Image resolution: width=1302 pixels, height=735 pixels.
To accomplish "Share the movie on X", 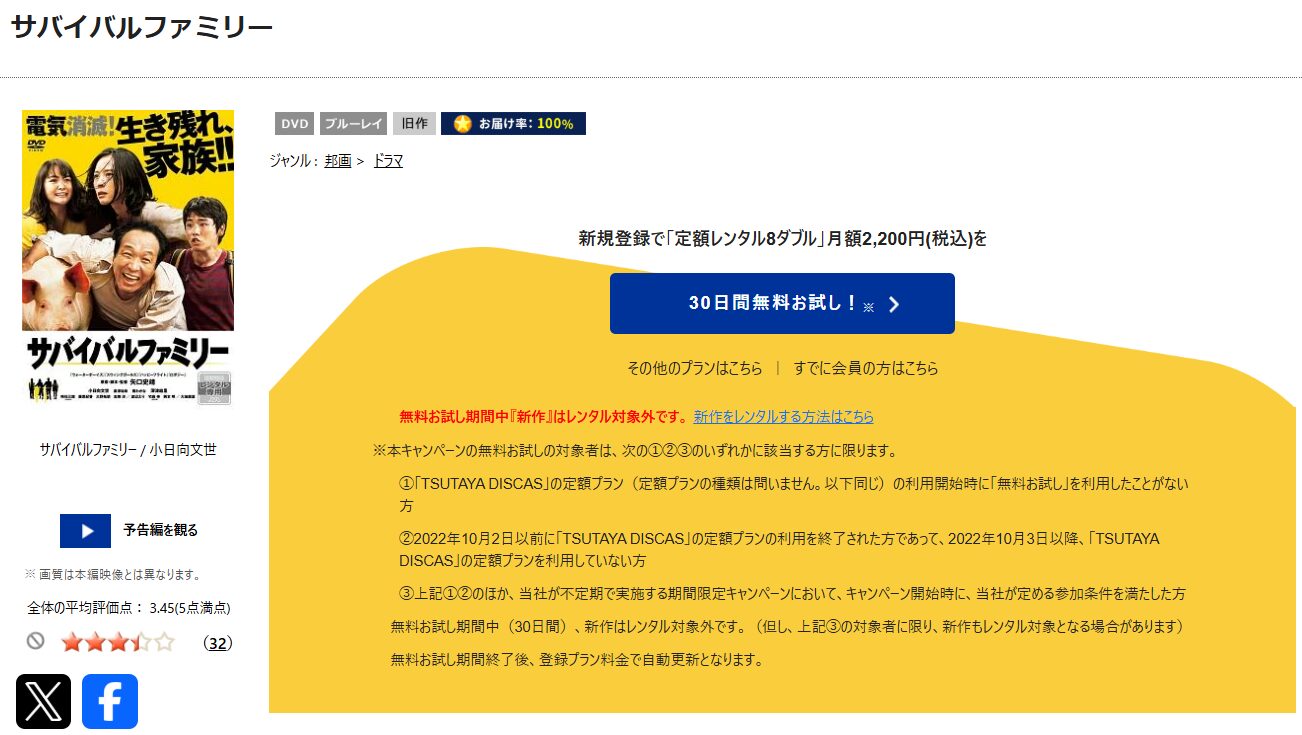I will [43, 701].
